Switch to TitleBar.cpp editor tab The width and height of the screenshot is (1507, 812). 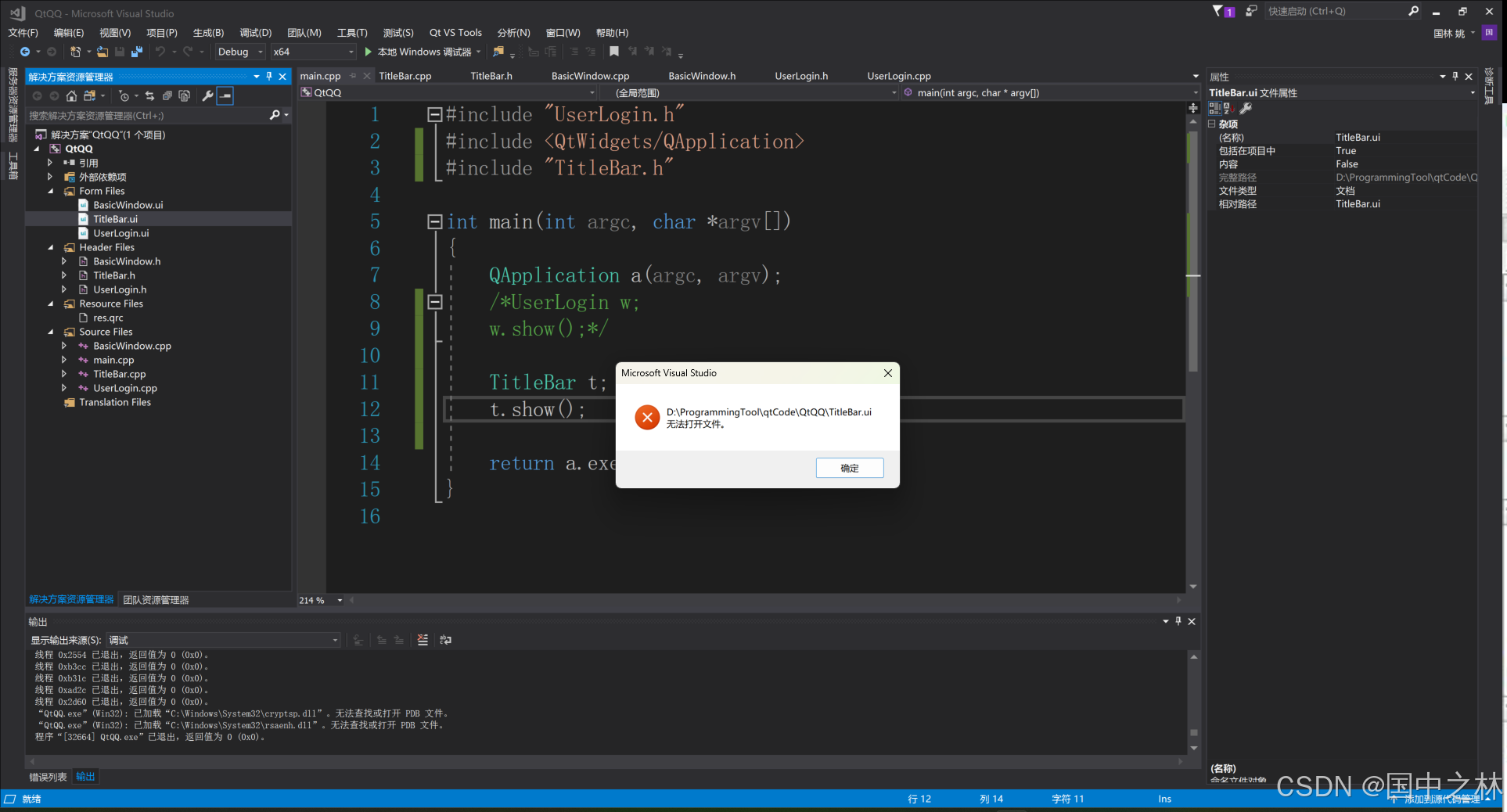point(405,76)
